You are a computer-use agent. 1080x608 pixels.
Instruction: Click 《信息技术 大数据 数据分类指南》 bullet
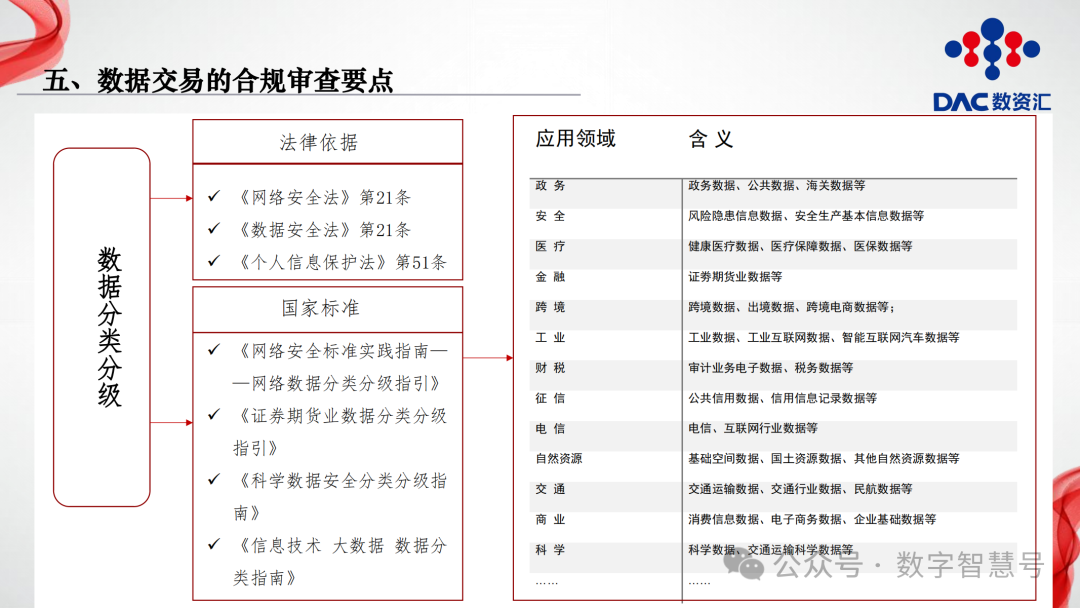(341, 561)
